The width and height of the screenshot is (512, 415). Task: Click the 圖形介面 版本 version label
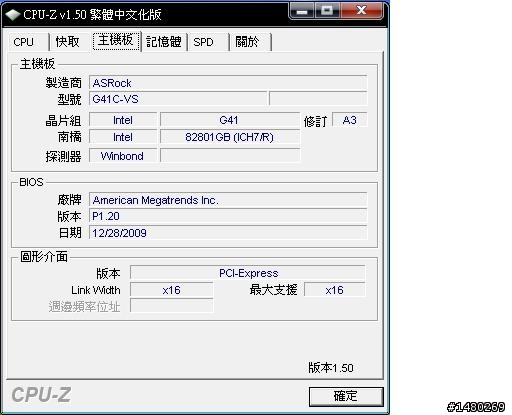pyautogui.click(x=108, y=273)
